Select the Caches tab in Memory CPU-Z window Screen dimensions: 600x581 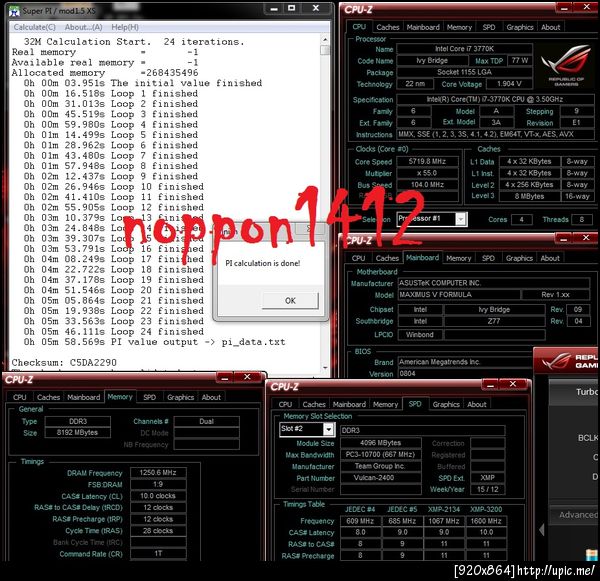tap(48, 397)
